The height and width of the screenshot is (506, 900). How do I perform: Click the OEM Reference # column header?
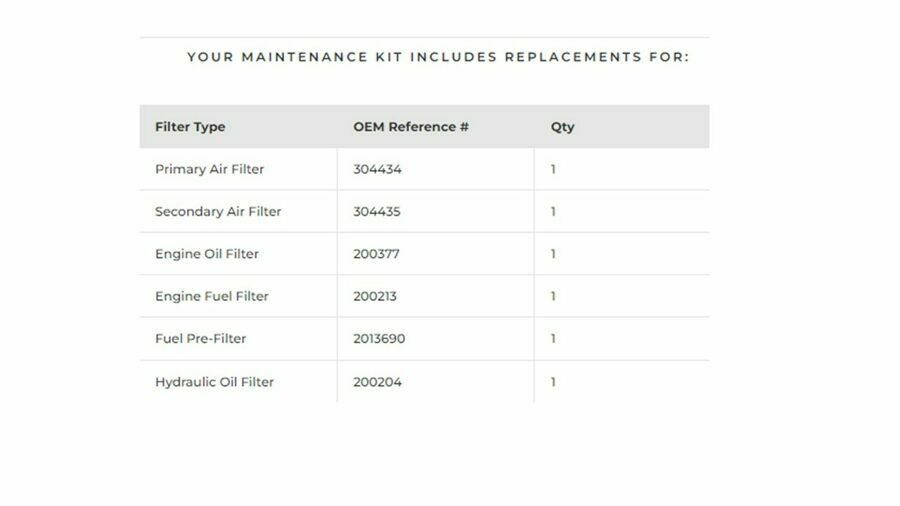tap(411, 127)
